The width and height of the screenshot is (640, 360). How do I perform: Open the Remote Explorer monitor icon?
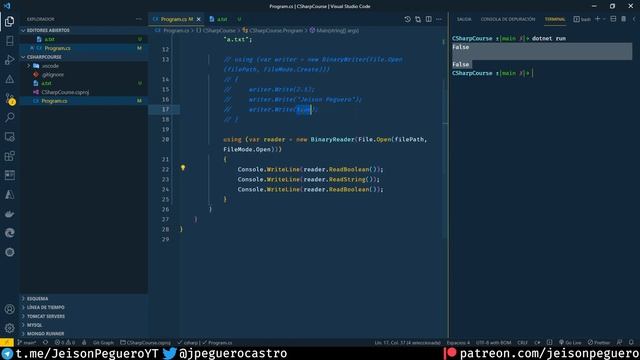[9, 137]
